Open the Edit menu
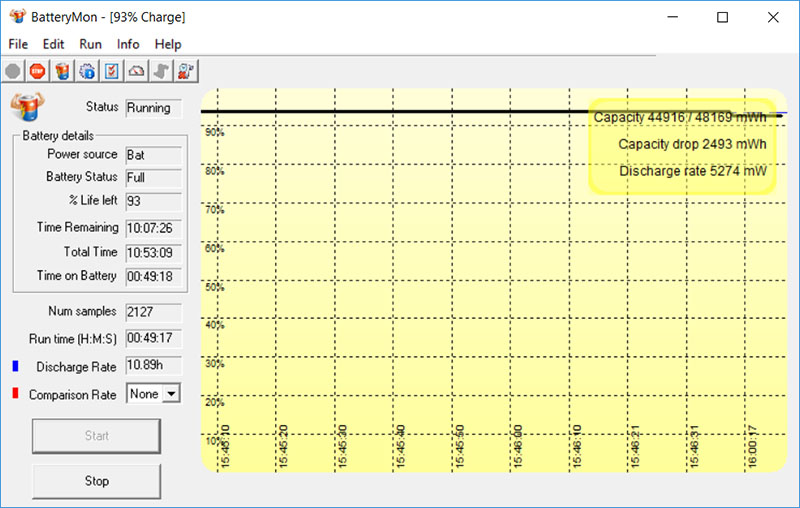800x508 pixels. click(53, 44)
